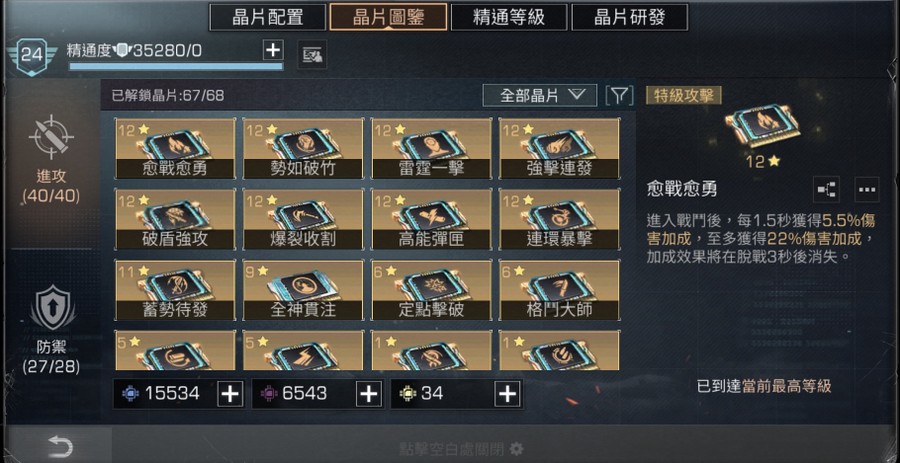Click the 精通度 progress bar
This screenshot has width=900, height=463.
click(x=176, y=67)
